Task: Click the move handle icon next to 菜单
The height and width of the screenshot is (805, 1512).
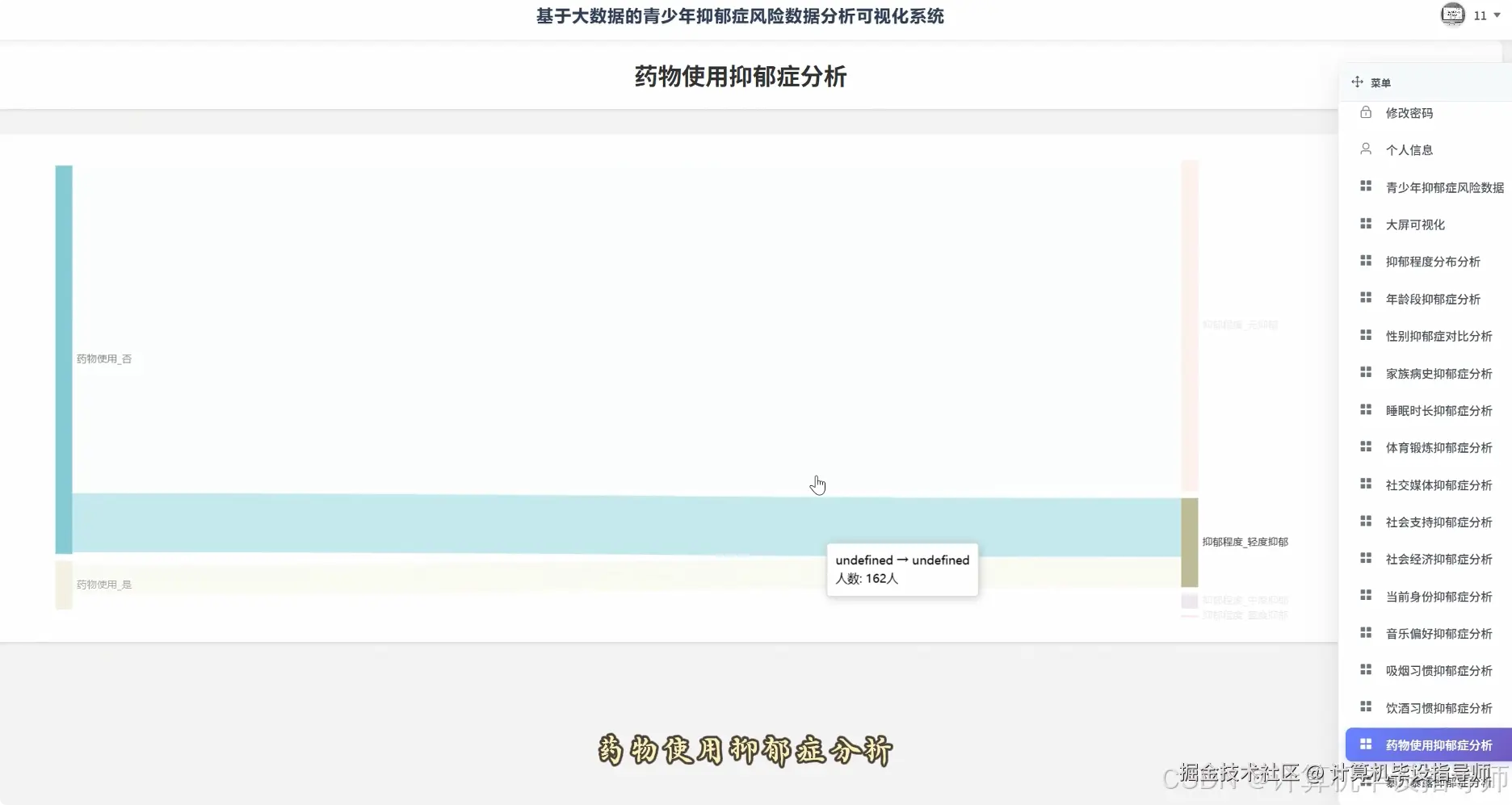Action: click(x=1357, y=82)
